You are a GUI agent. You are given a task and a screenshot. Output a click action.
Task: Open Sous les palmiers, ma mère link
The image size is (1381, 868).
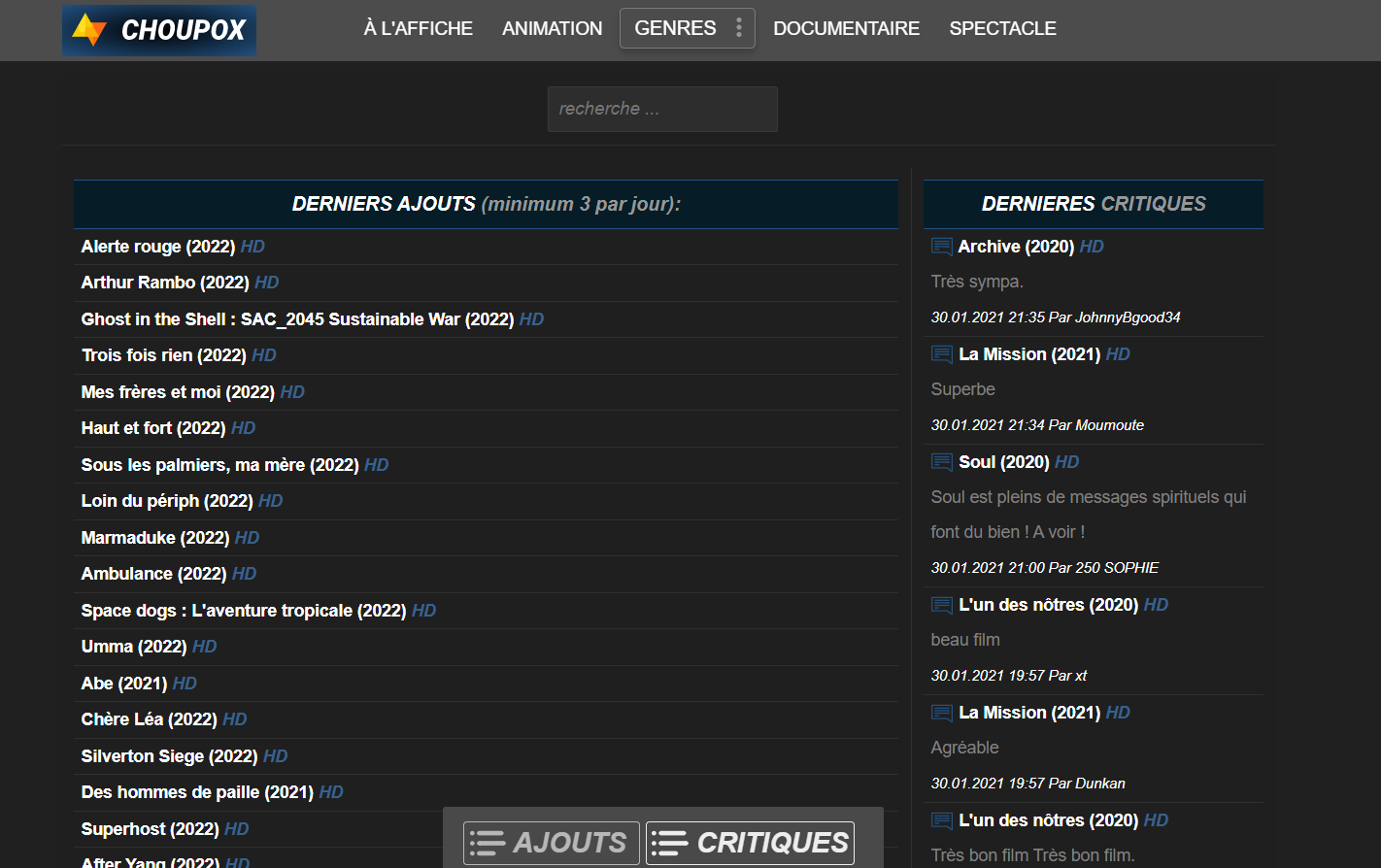click(x=220, y=465)
